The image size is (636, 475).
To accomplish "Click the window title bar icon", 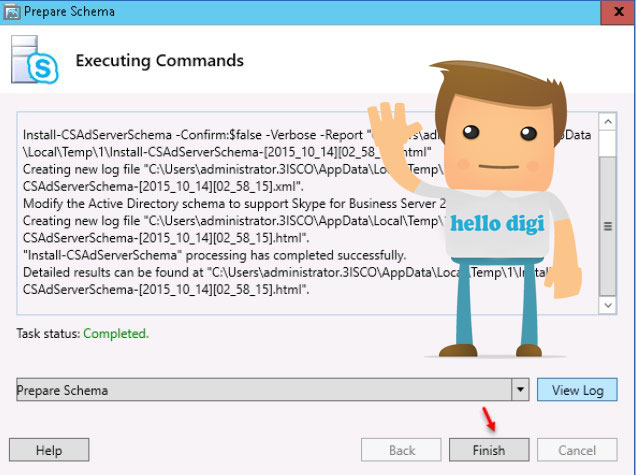I will (x=12, y=12).
